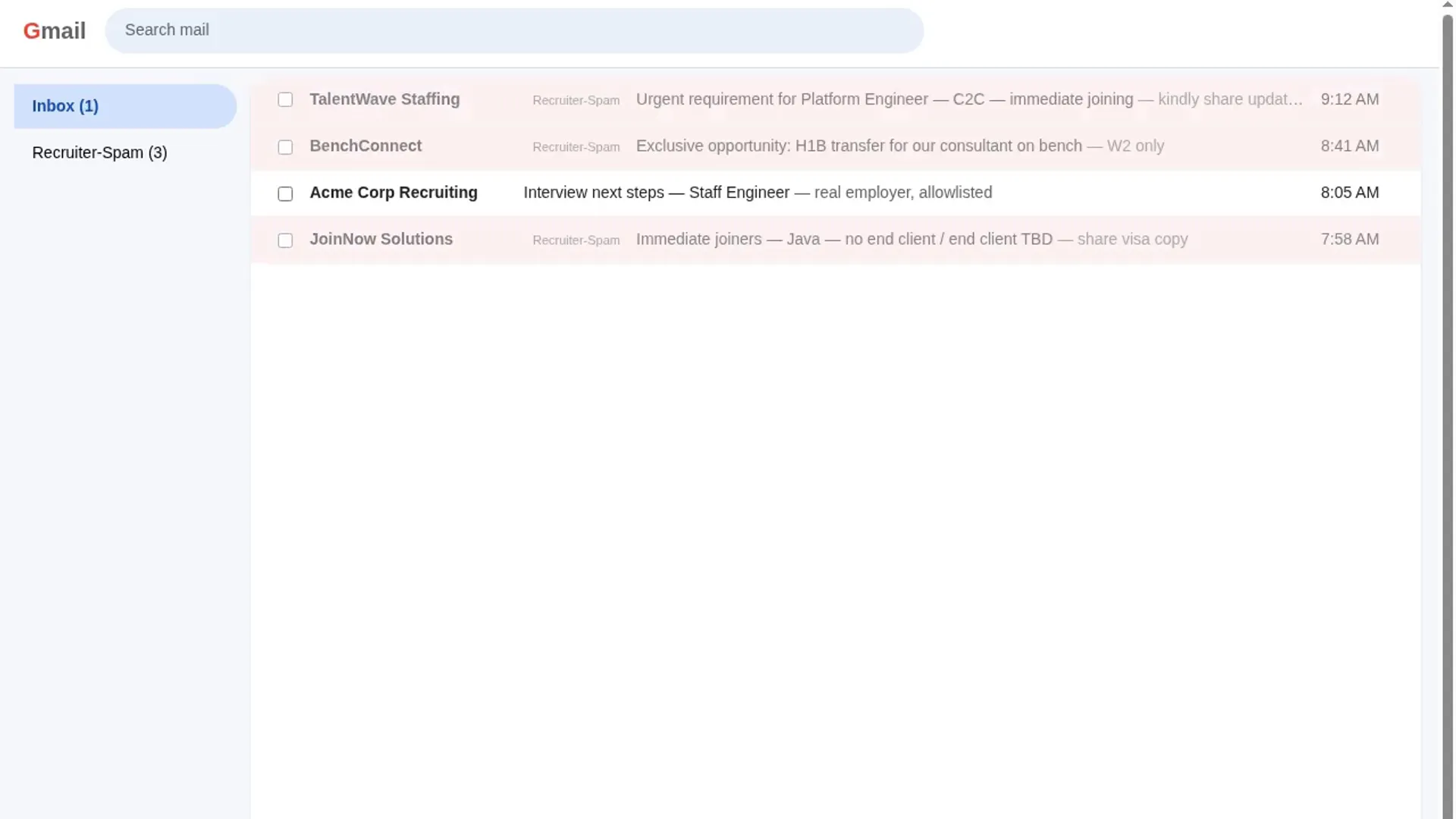Click the Gmail logo

pyautogui.click(x=55, y=31)
